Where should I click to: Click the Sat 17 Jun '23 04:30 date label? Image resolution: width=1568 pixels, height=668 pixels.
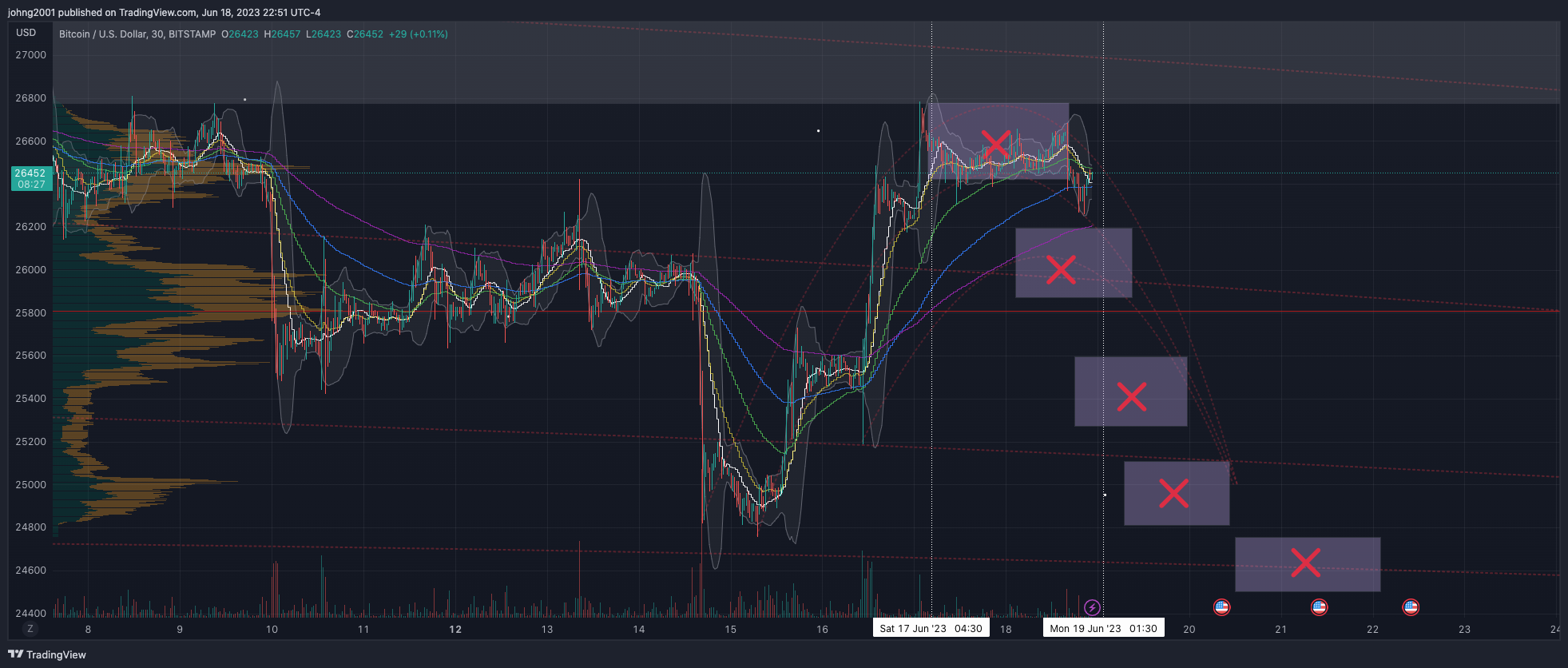(x=931, y=628)
